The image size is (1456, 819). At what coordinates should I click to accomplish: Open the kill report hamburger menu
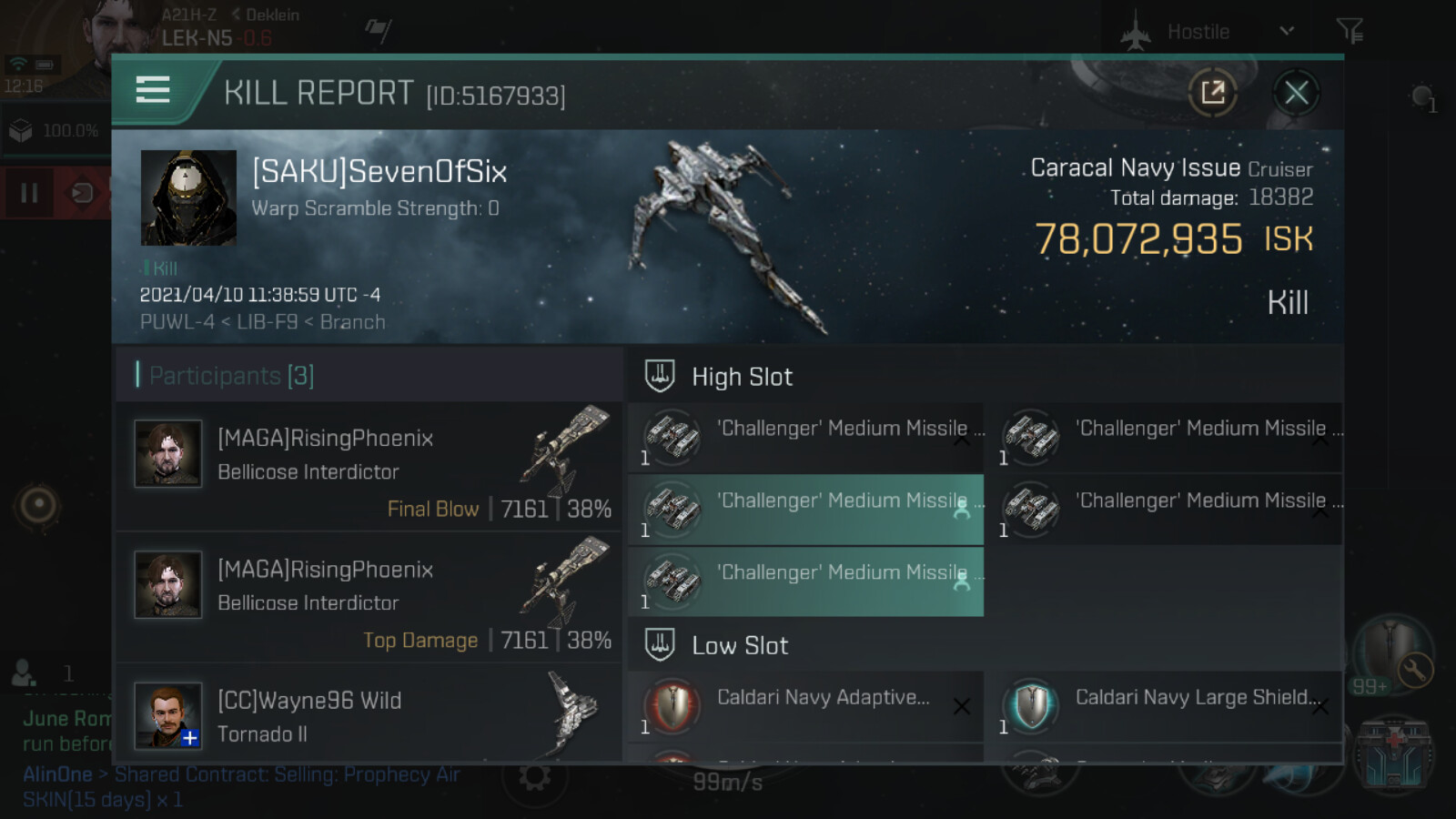point(153,90)
